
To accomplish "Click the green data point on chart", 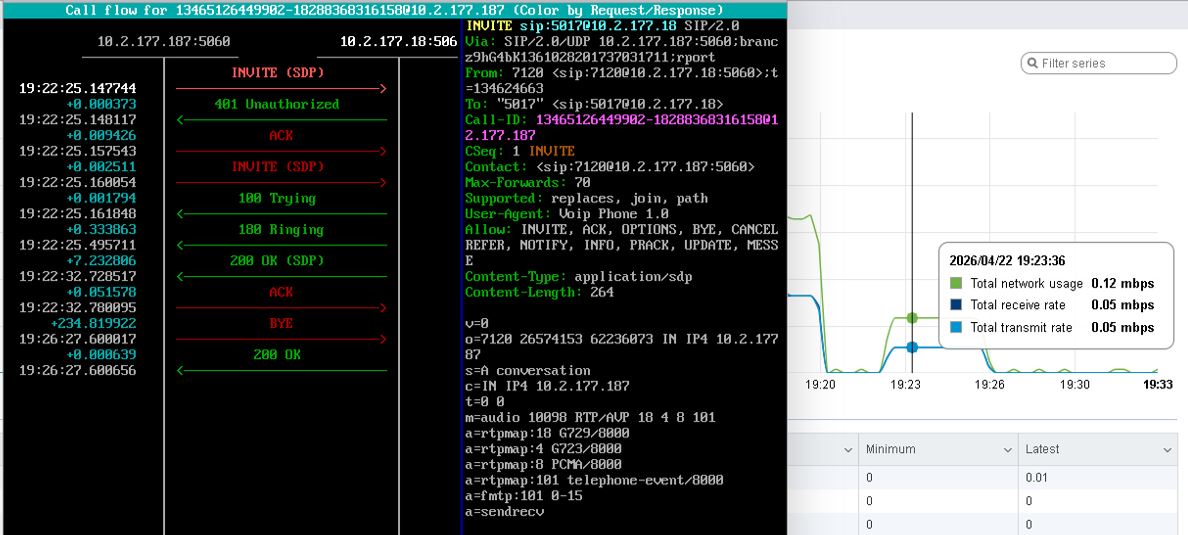I will pyautogui.click(x=912, y=318).
